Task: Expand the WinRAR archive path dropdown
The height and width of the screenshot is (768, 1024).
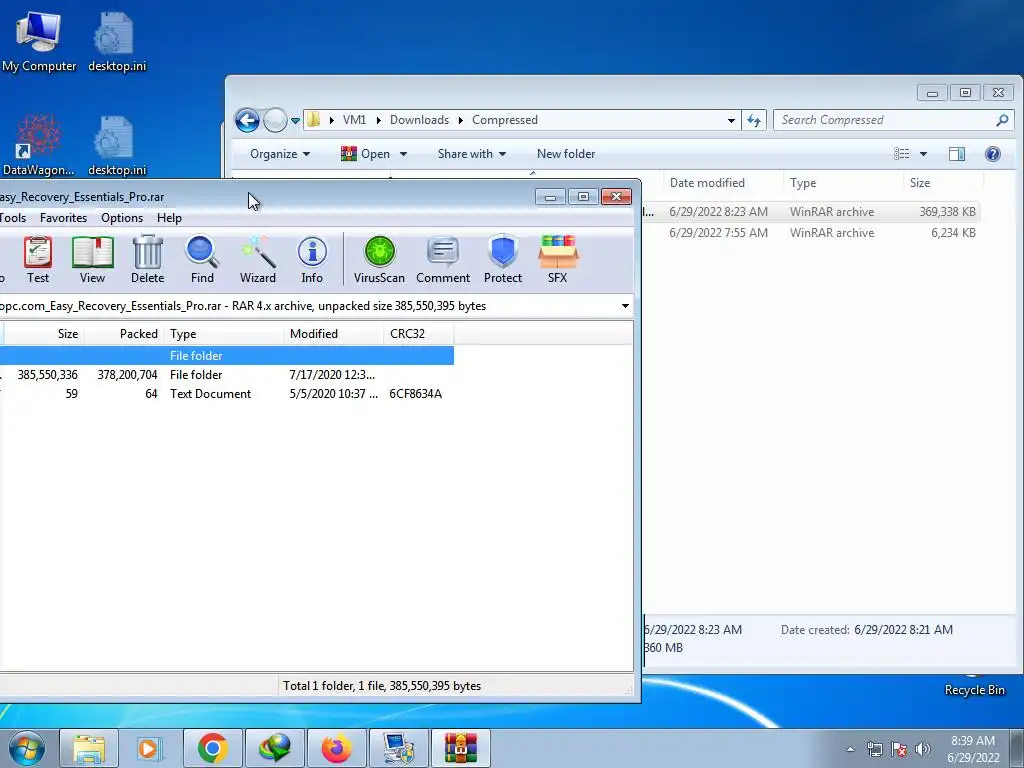Action: [625, 306]
